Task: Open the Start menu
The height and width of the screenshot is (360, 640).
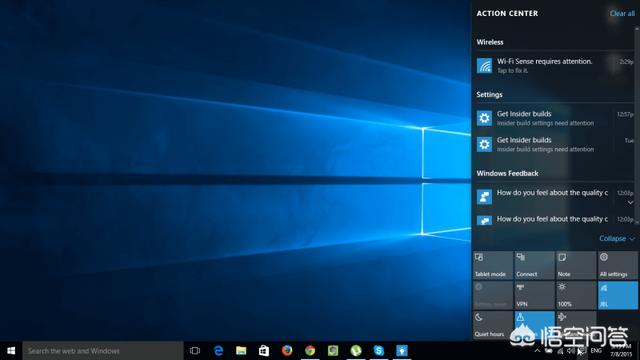Action: tap(11, 351)
